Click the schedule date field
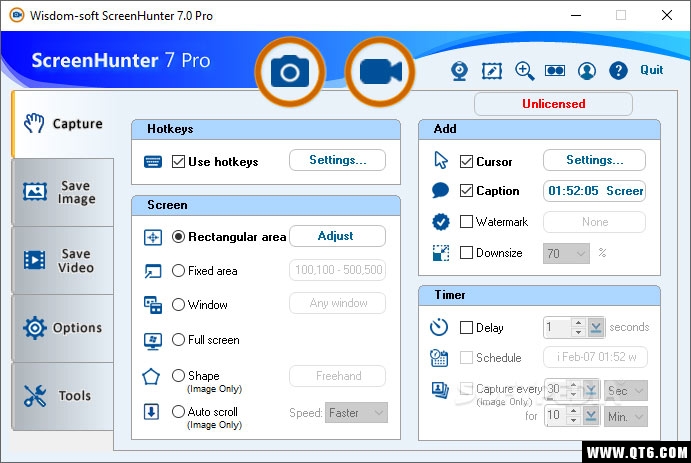 (595, 357)
